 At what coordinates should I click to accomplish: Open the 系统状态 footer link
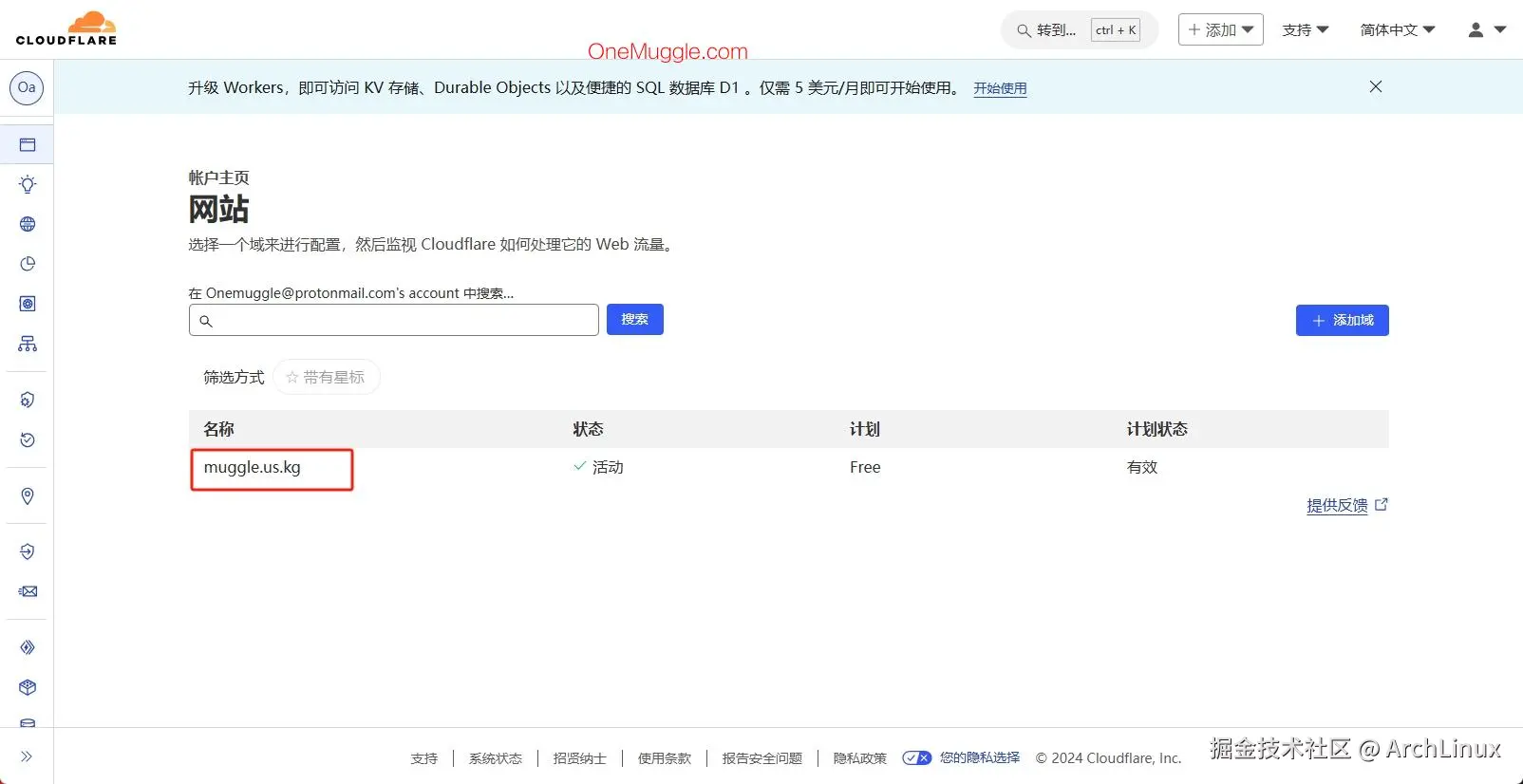[496, 758]
